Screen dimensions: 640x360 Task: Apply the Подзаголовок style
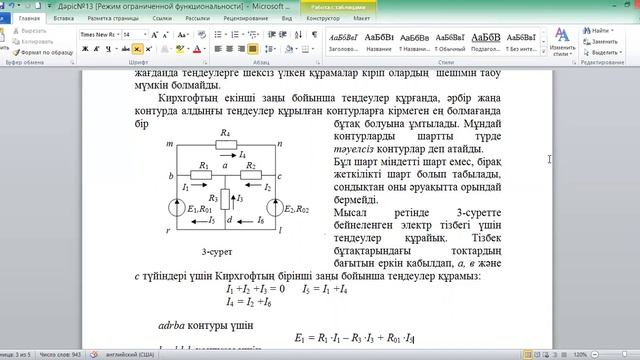pos(486,42)
